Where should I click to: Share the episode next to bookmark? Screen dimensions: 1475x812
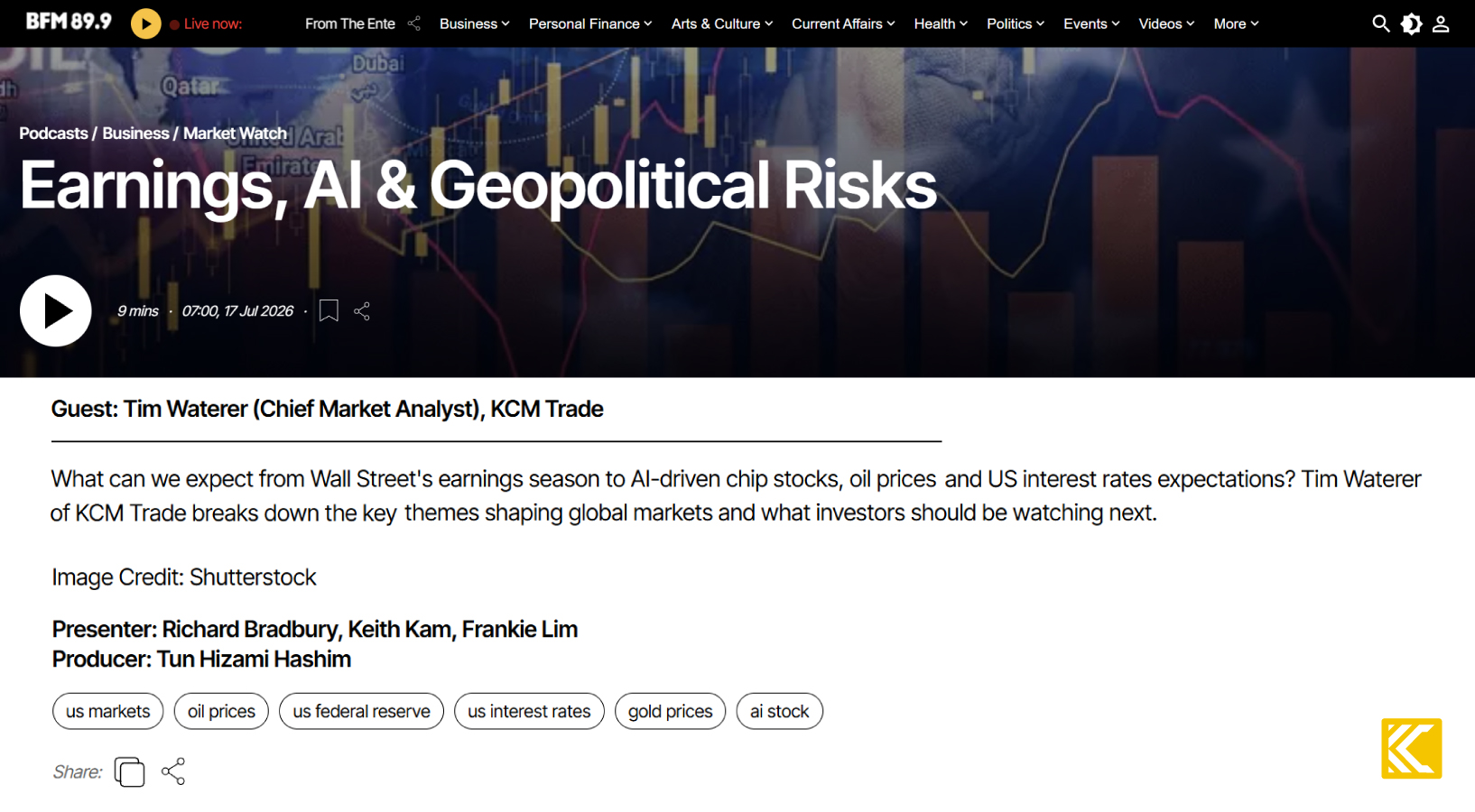coord(362,311)
